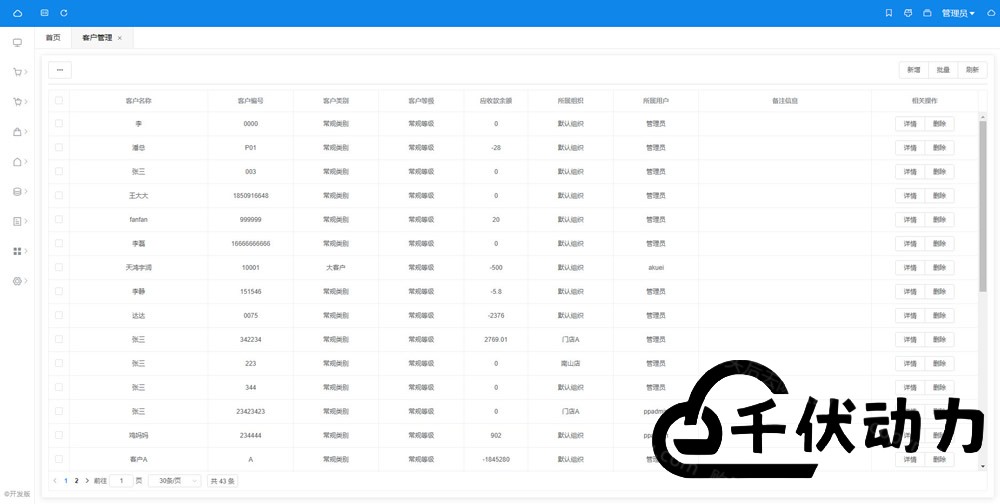Click 详情 for customer 王大大

click(x=909, y=196)
